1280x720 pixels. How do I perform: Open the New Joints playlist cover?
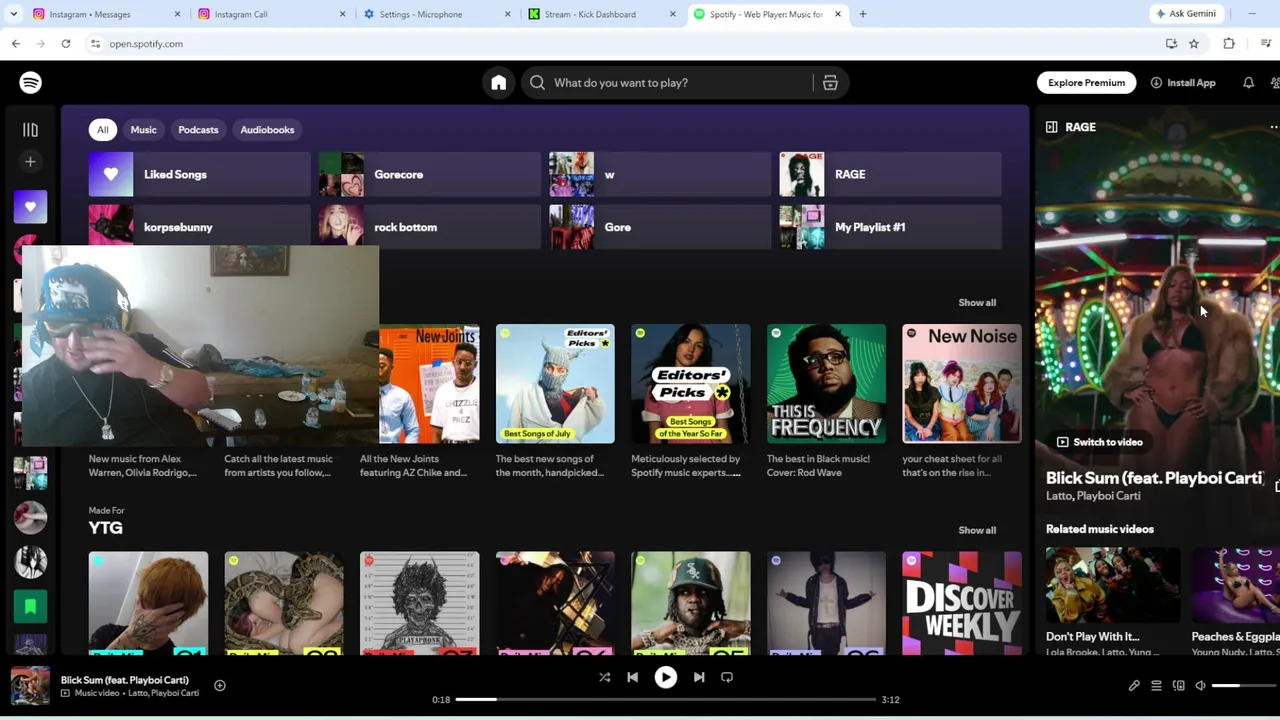(x=429, y=384)
